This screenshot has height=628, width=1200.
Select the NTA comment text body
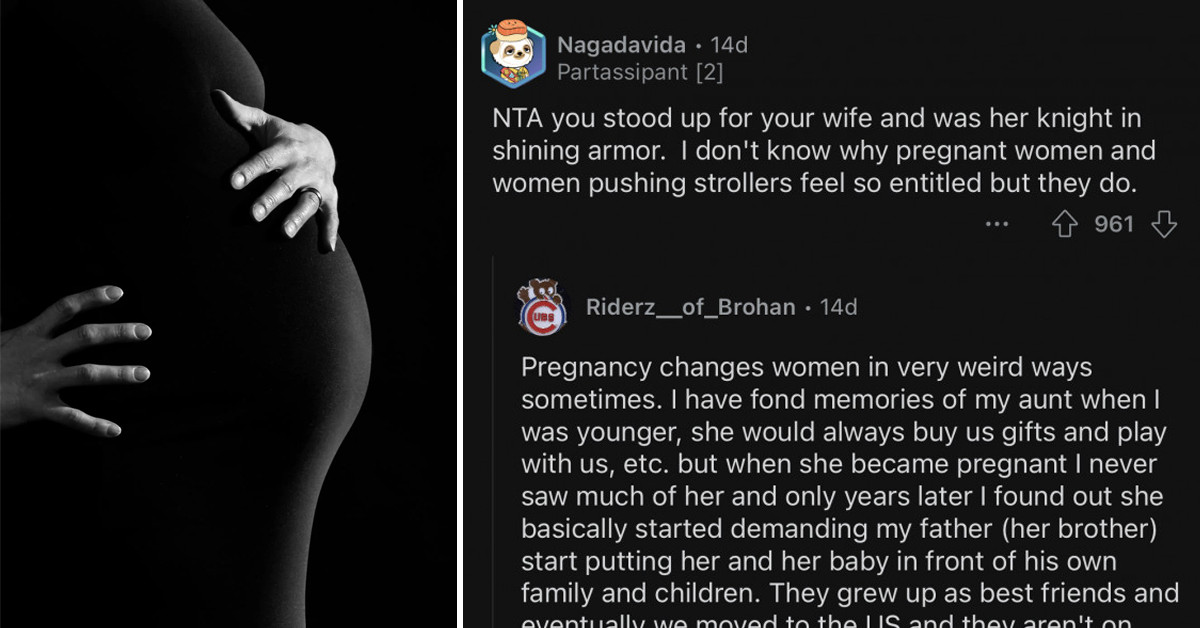820,150
